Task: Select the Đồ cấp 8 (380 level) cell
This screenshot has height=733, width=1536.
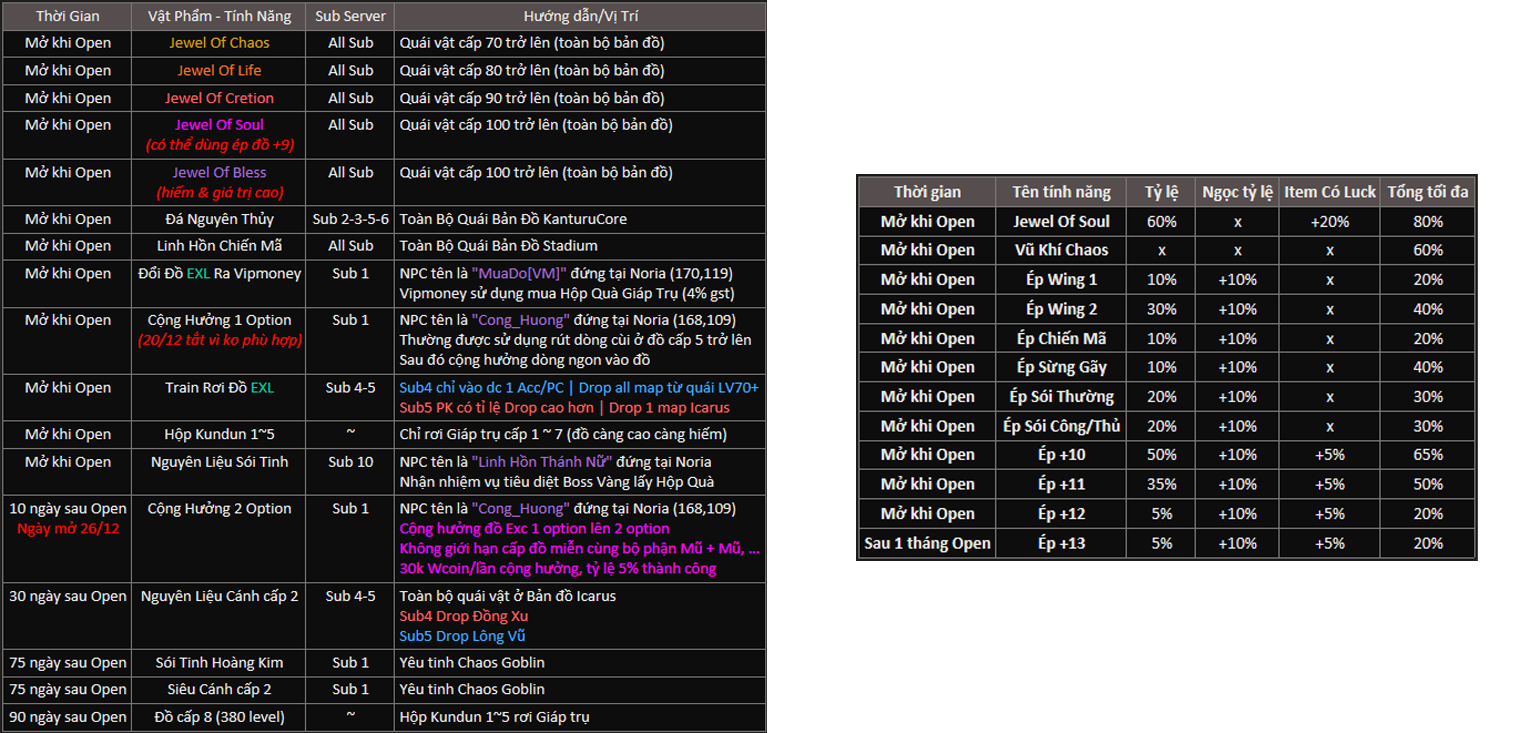Action: 219,717
